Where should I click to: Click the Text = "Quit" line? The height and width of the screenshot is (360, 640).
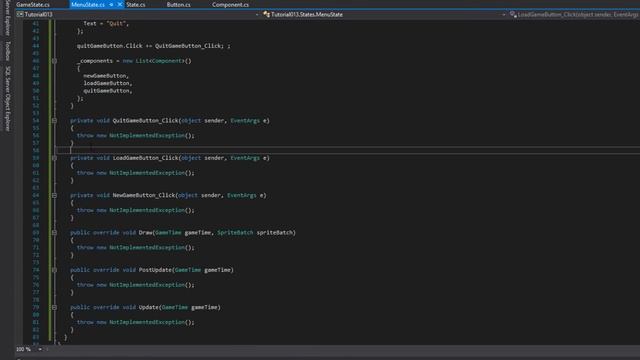106,24
